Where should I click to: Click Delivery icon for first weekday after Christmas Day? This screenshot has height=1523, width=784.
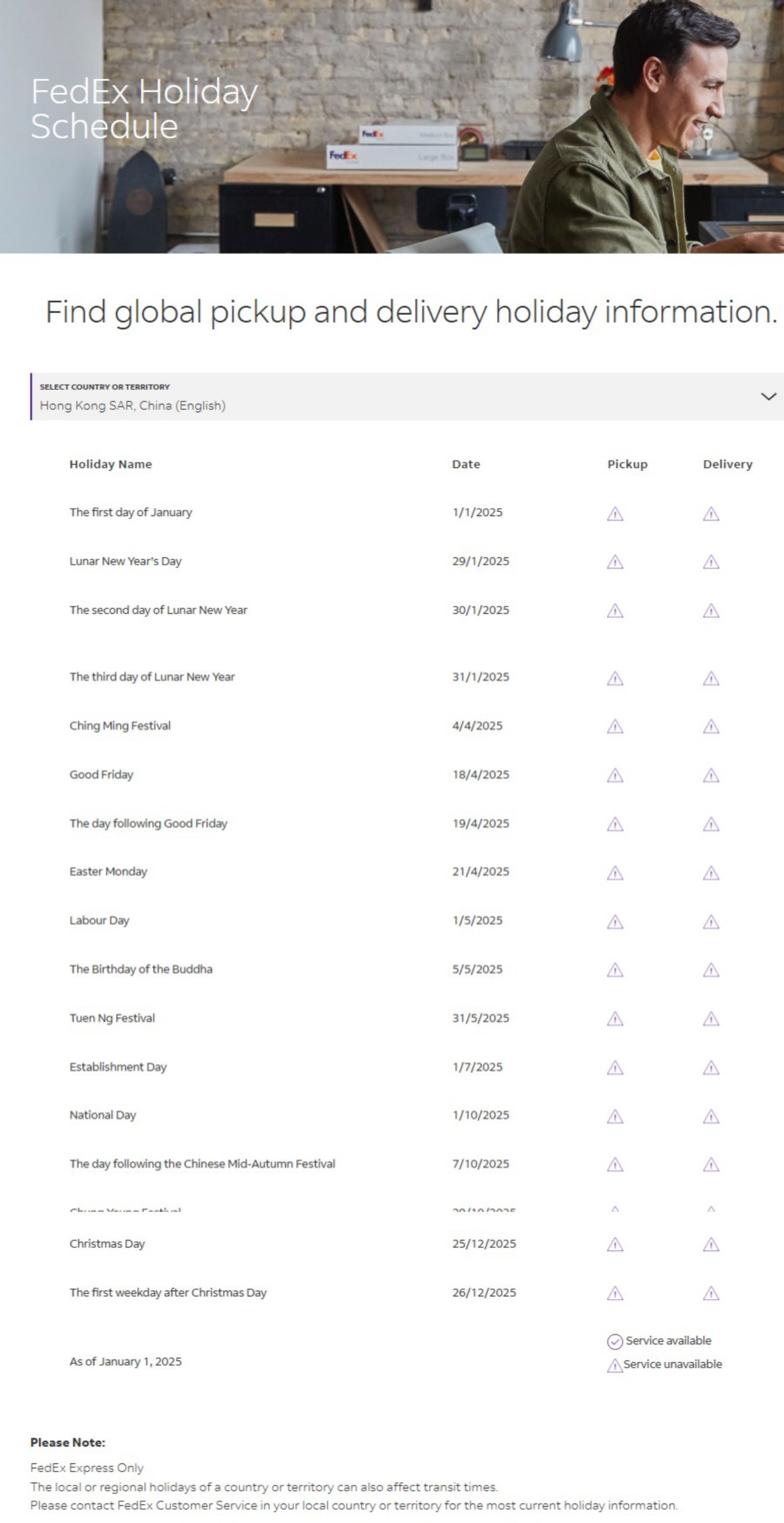(x=711, y=1293)
